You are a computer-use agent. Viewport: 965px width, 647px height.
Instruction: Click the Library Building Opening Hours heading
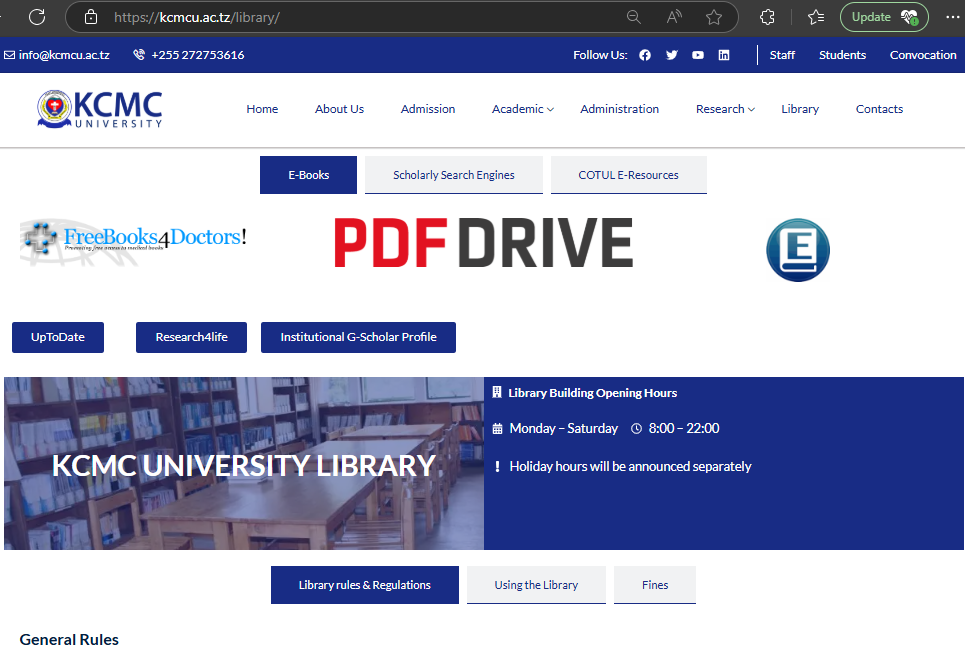(x=592, y=393)
